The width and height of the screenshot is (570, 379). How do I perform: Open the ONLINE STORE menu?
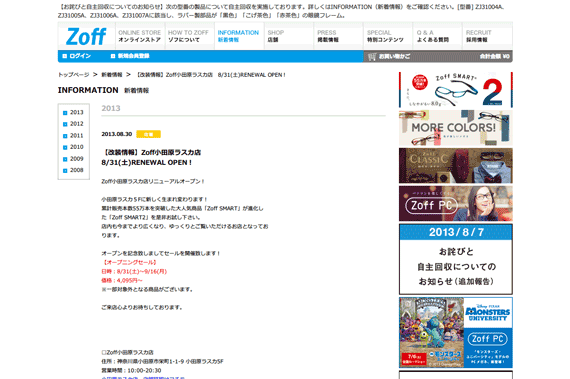[140, 36]
